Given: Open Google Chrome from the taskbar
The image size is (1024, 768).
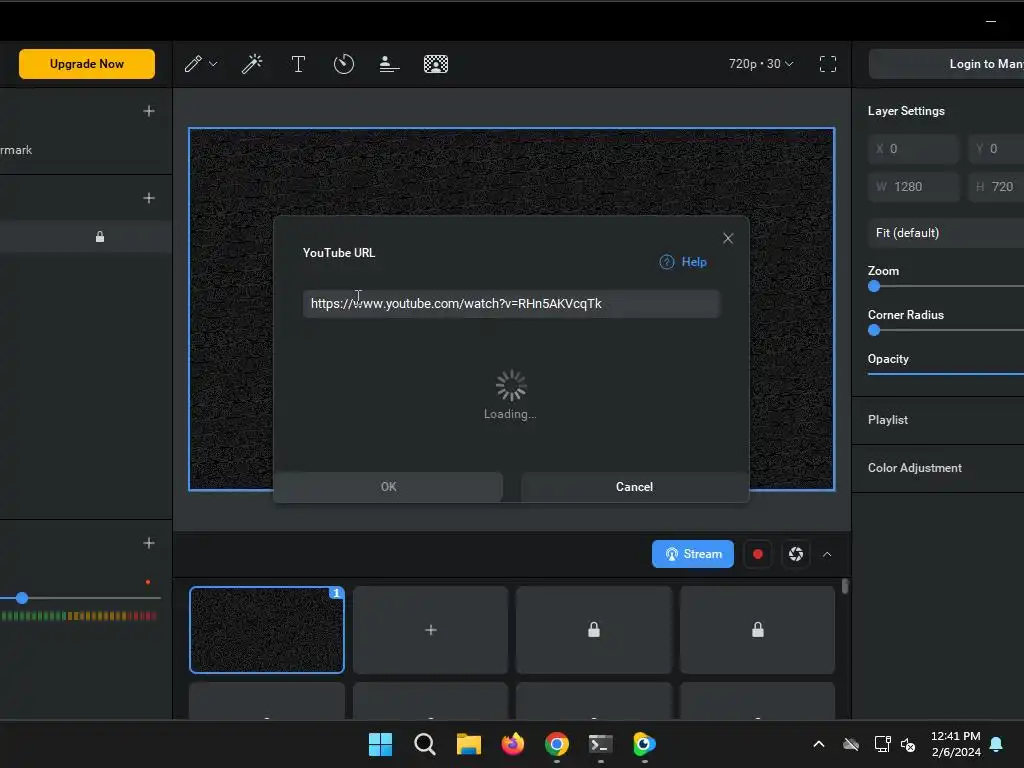Looking at the screenshot, I should (556, 744).
